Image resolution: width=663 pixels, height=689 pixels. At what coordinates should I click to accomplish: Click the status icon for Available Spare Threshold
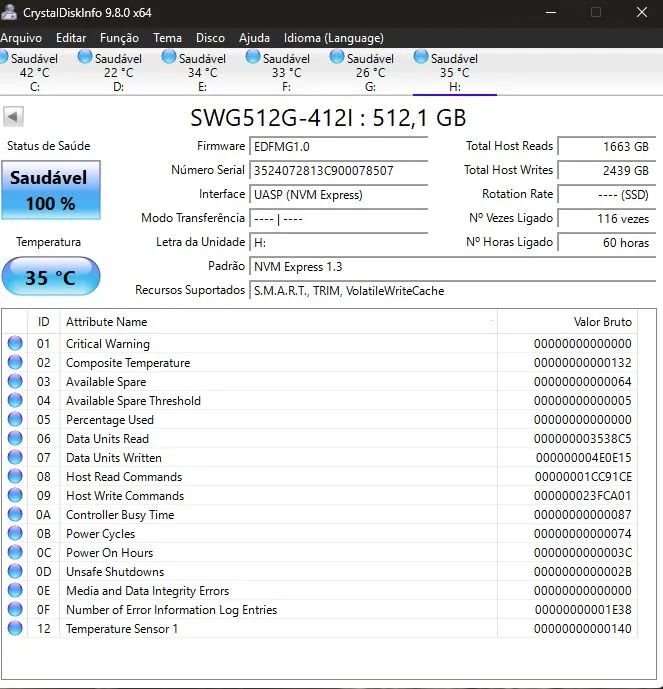coord(15,400)
